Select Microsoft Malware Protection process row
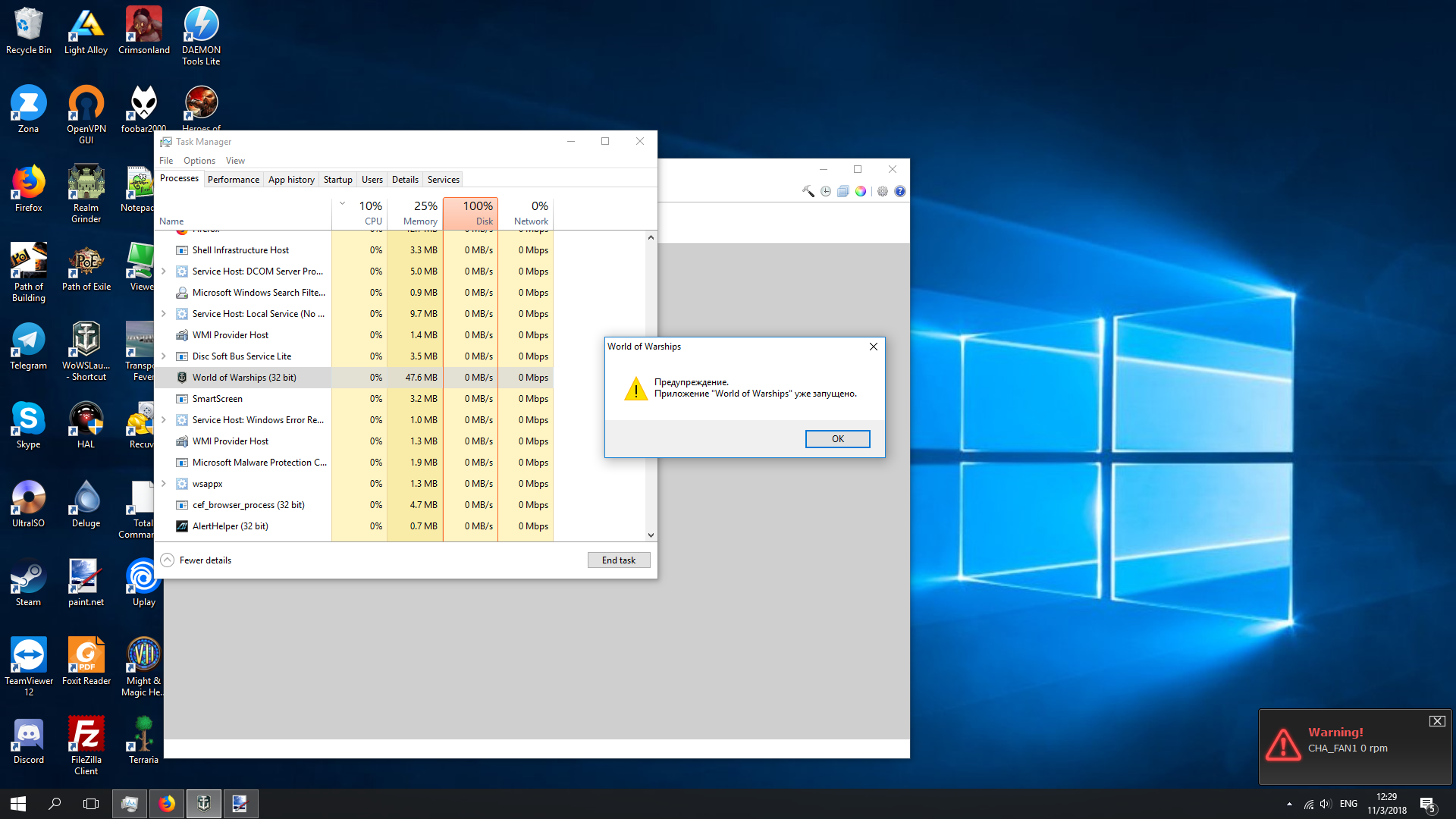1456x819 pixels. [x=355, y=463]
